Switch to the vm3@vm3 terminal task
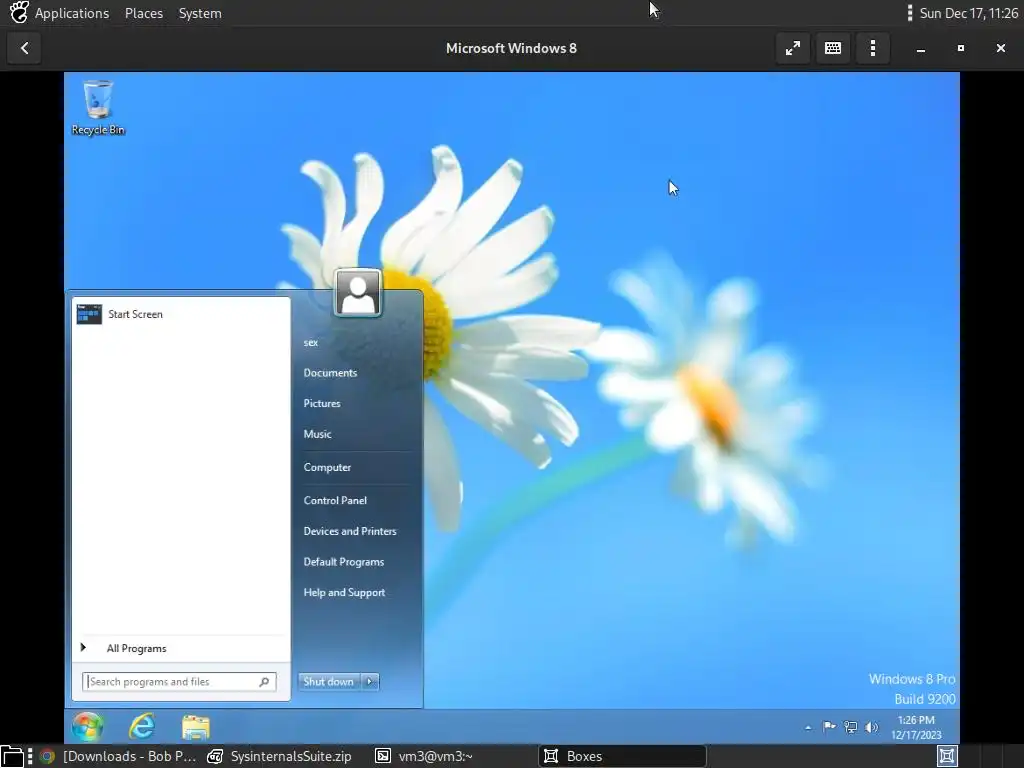 coord(424,756)
